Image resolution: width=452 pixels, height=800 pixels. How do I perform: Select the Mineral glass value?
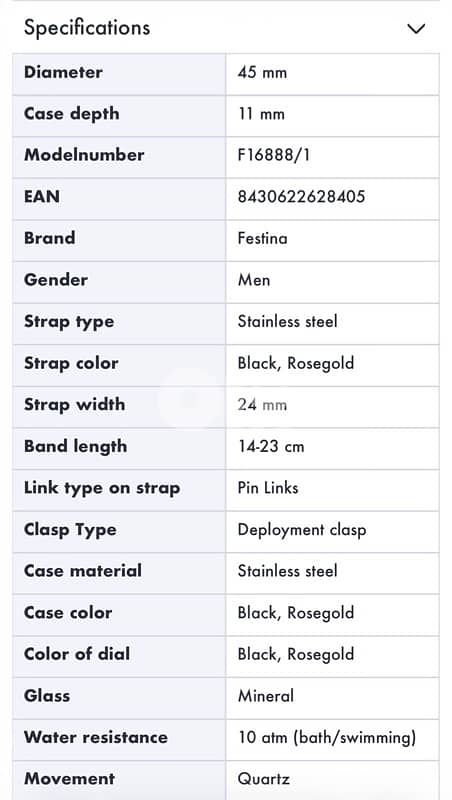[x=266, y=696]
